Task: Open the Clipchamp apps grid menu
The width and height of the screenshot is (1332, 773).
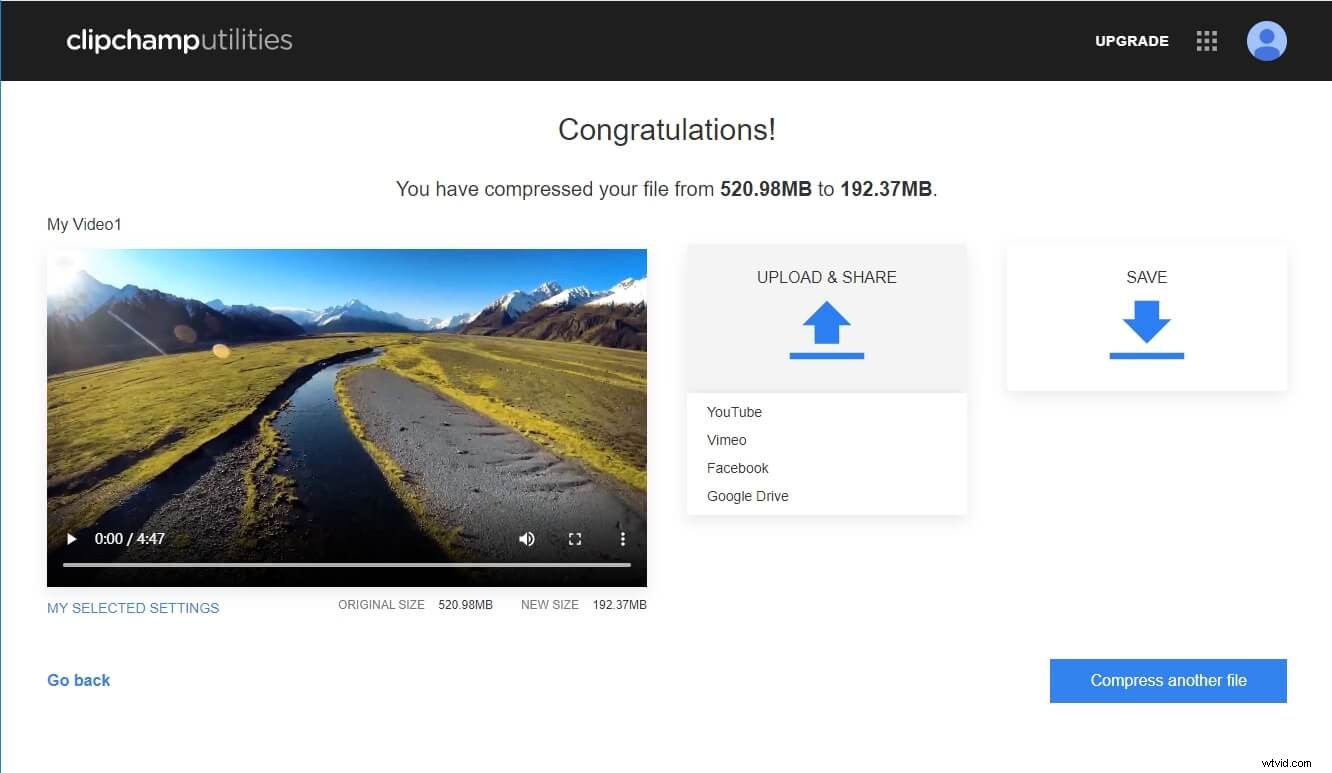Action: point(1206,41)
